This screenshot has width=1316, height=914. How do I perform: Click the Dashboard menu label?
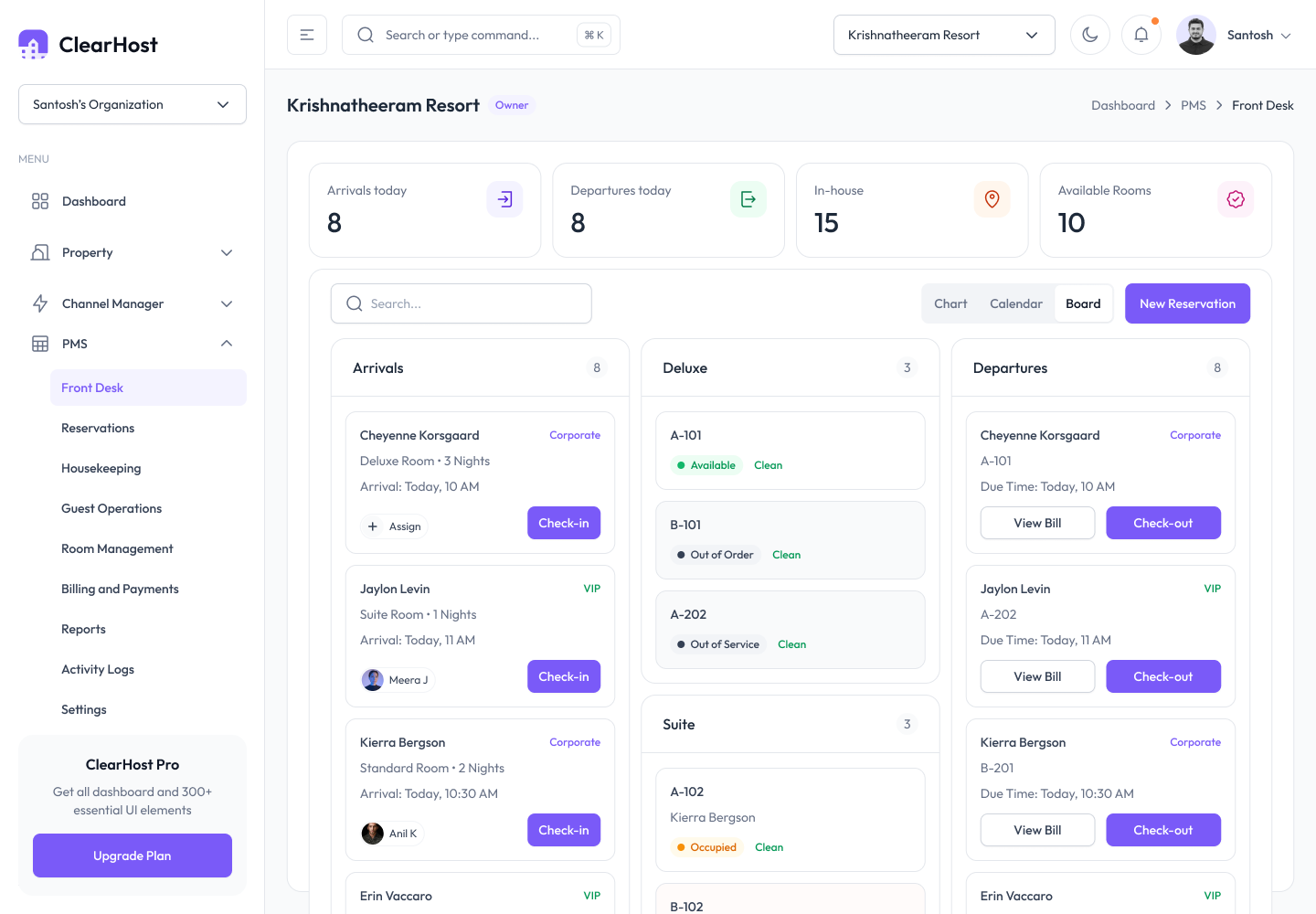coord(94,201)
